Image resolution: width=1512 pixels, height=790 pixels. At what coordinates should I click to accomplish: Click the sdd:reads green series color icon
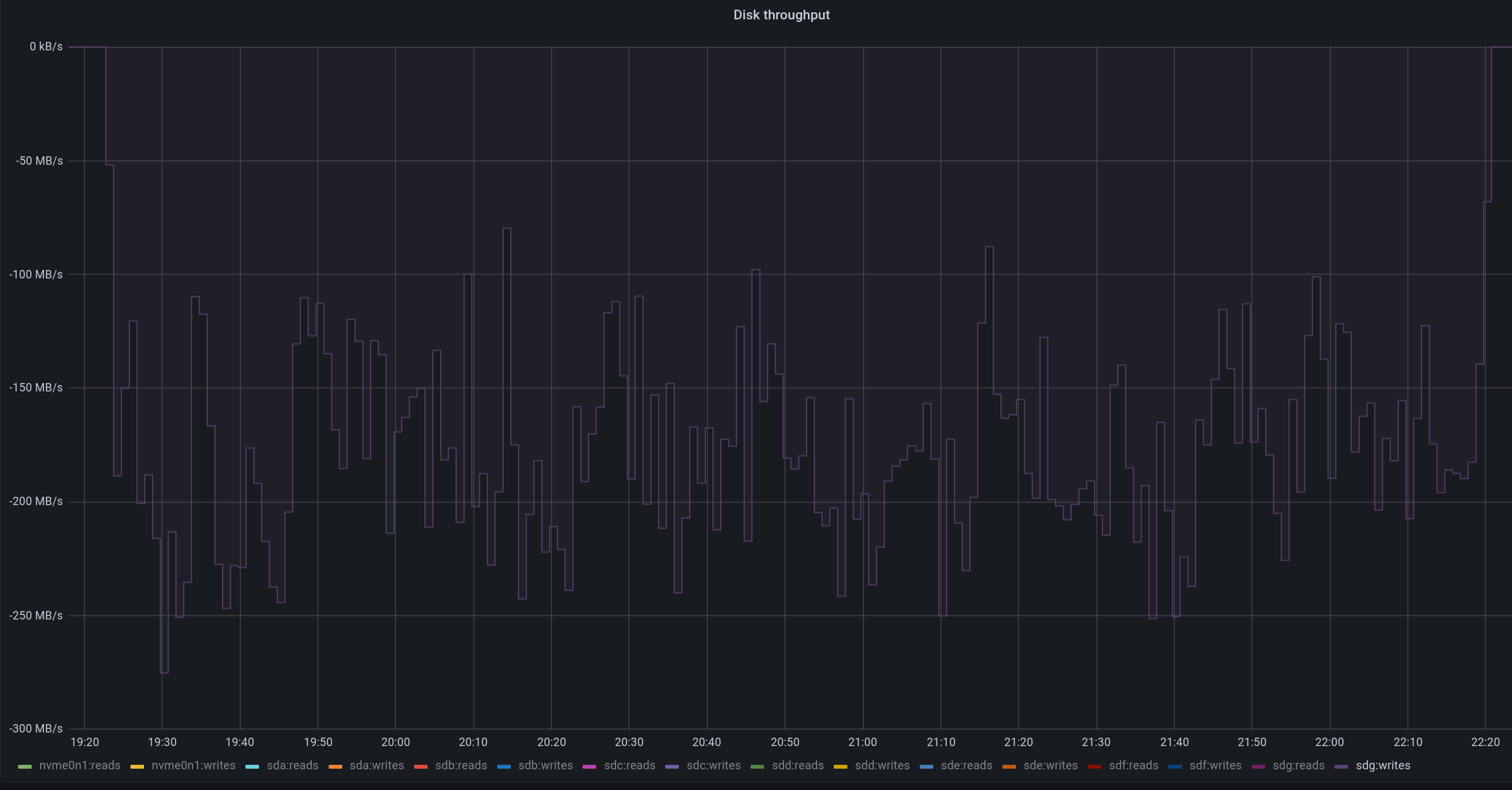(758, 766)
